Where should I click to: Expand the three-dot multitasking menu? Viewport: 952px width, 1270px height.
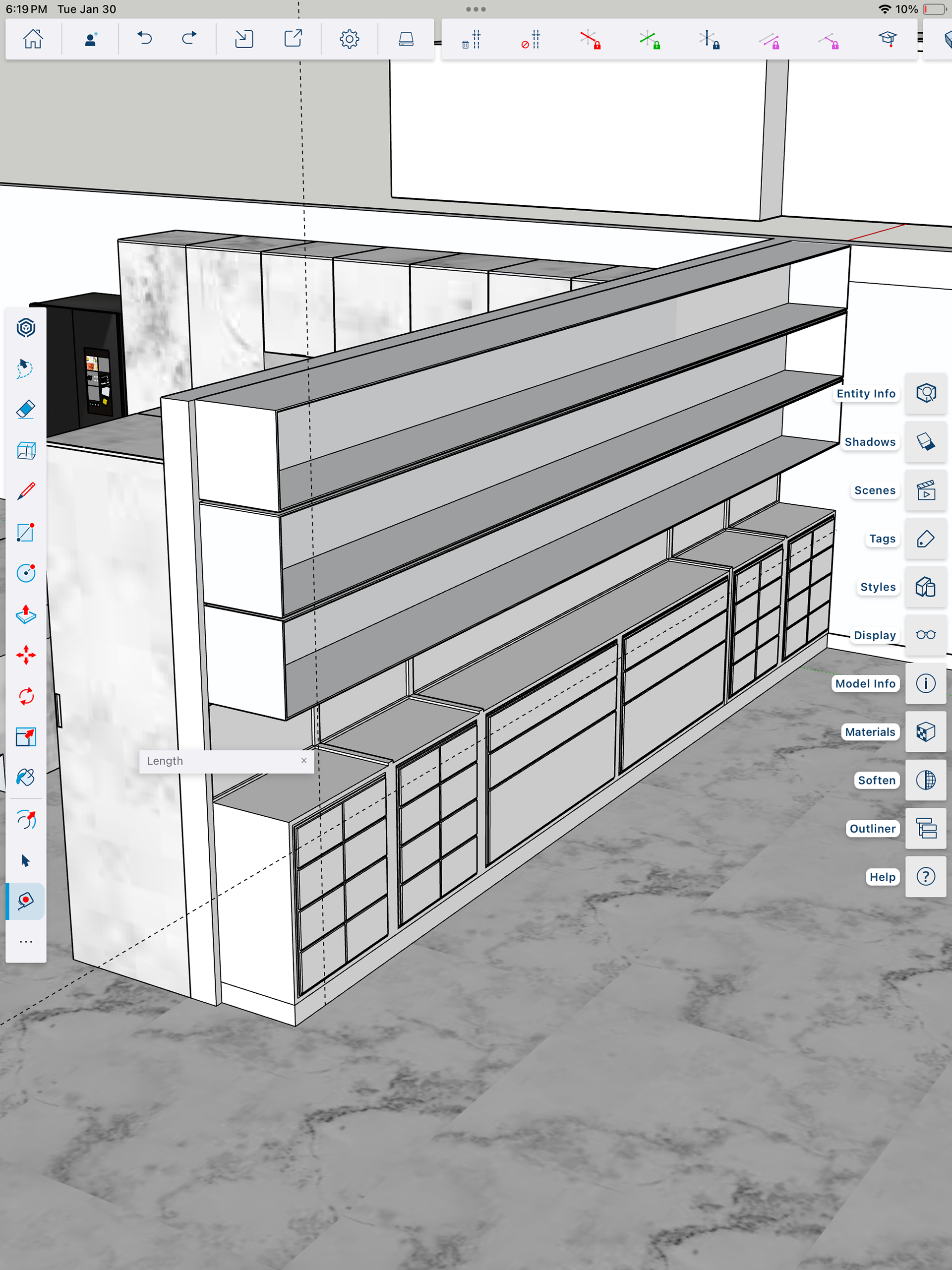pos(476,9)
